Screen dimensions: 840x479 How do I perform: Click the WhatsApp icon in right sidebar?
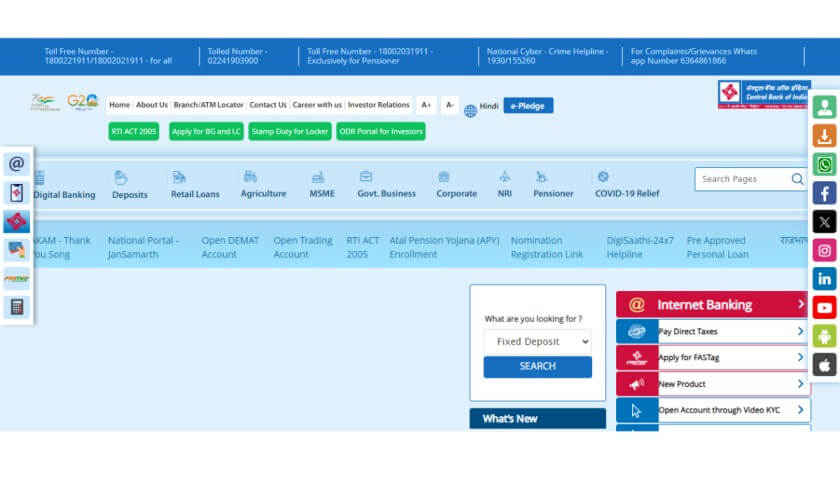824,165
